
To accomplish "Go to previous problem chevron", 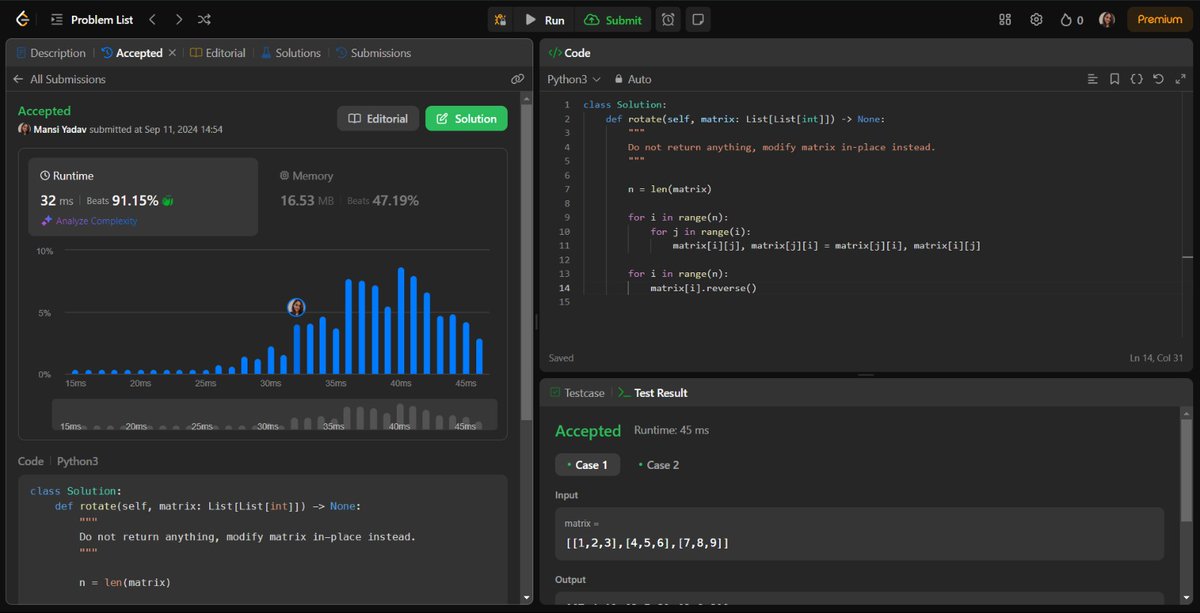I will pyautogui.click(x=152, y=19).
